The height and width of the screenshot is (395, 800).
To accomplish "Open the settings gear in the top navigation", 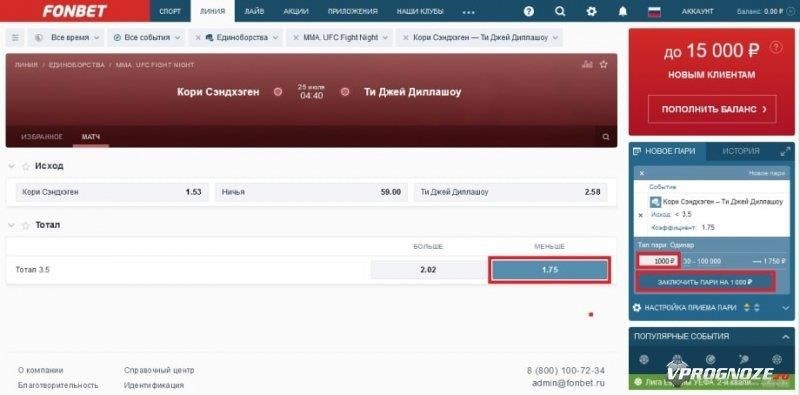I will click(591, 11).
